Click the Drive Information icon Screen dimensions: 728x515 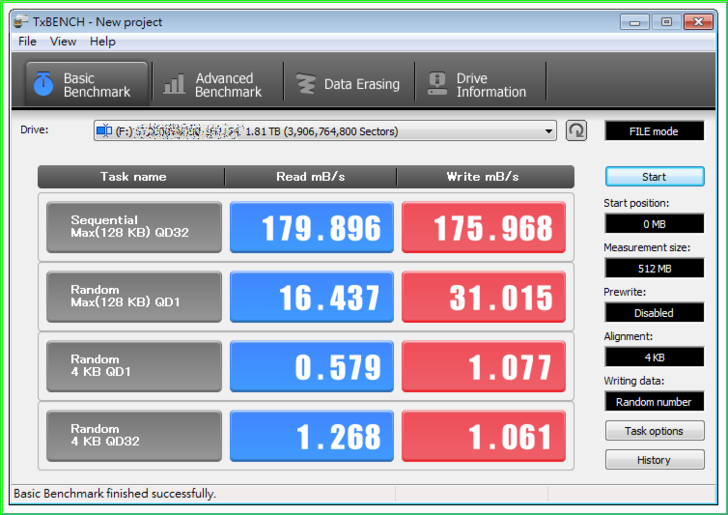click(437, 85)
